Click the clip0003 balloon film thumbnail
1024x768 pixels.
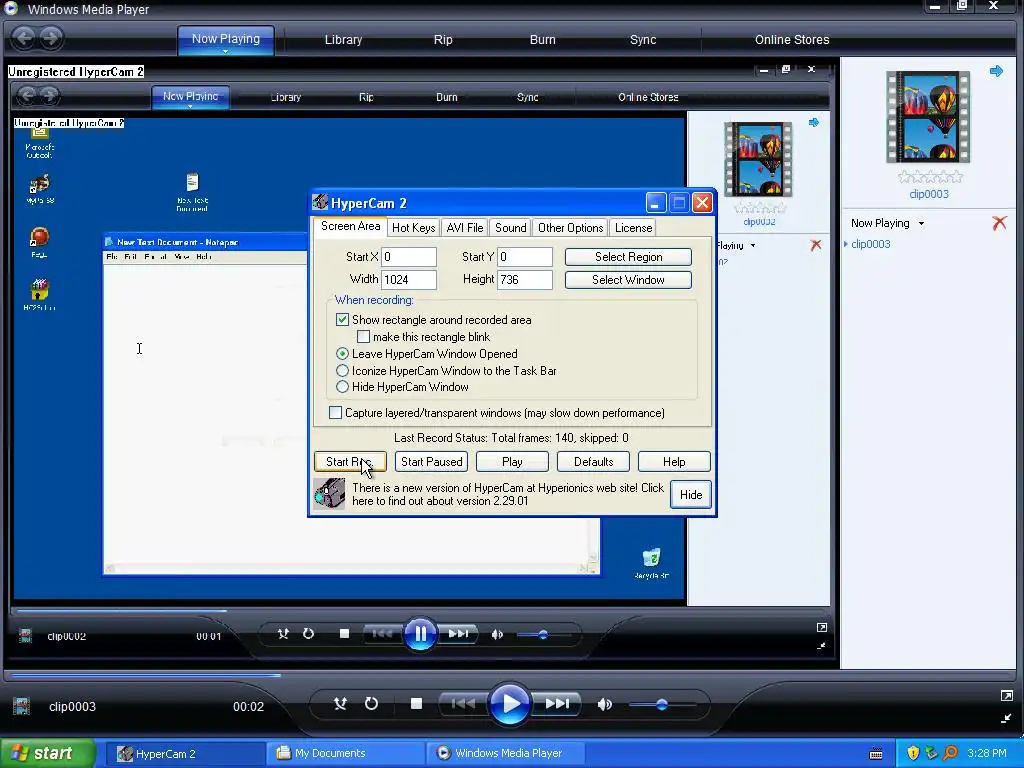point(928,117)
